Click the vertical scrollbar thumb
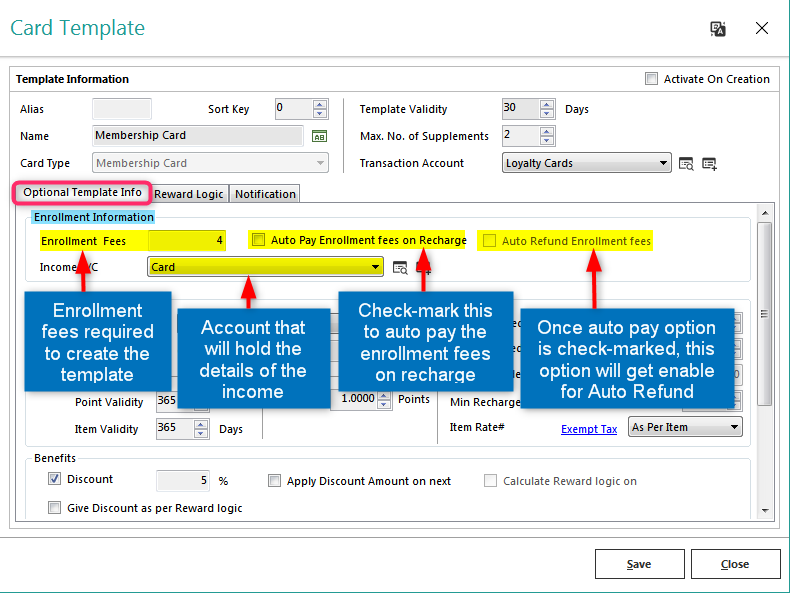Image resolution: width=790 pixels, height=593 pixels. point(764,313)
